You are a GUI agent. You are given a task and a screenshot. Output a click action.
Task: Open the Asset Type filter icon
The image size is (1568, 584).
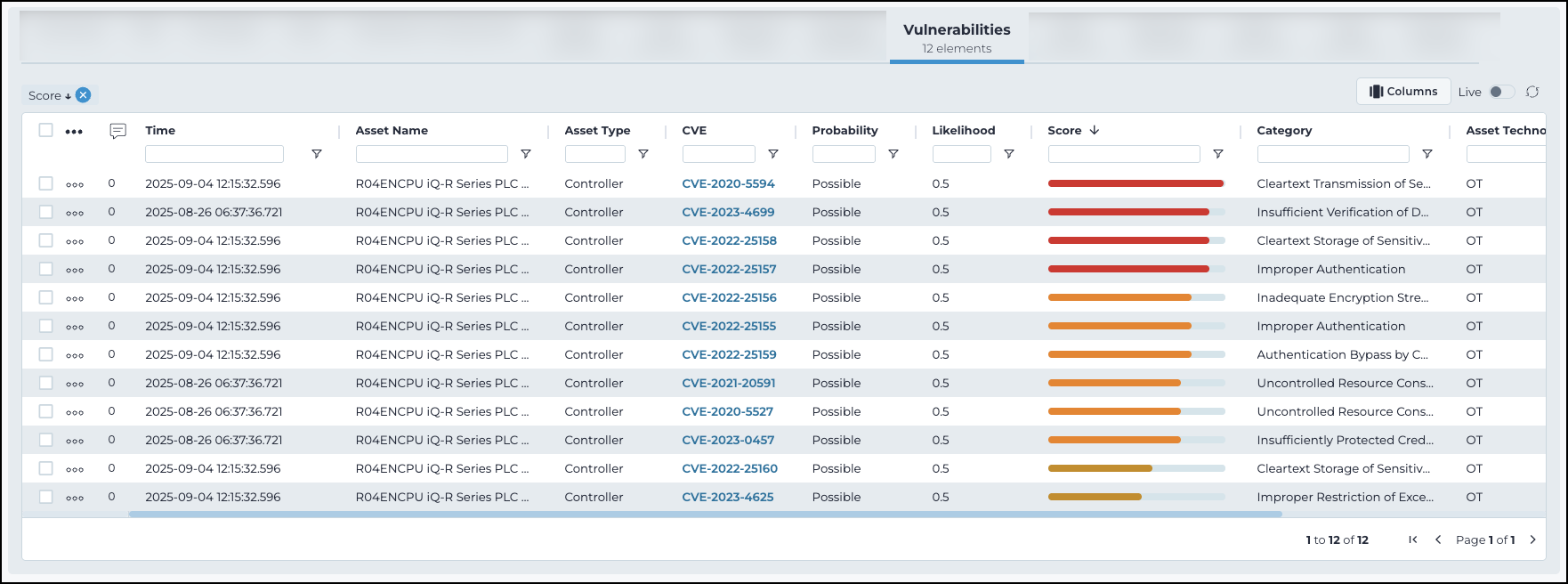[643, 154]
